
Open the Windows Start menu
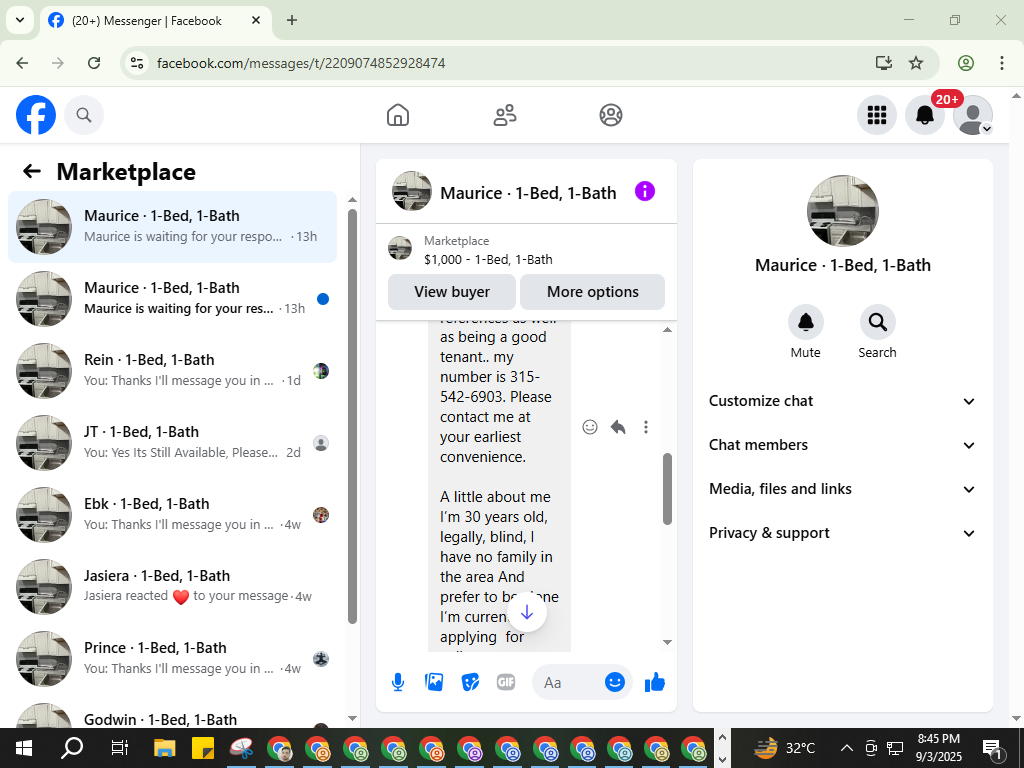[24, 748]
